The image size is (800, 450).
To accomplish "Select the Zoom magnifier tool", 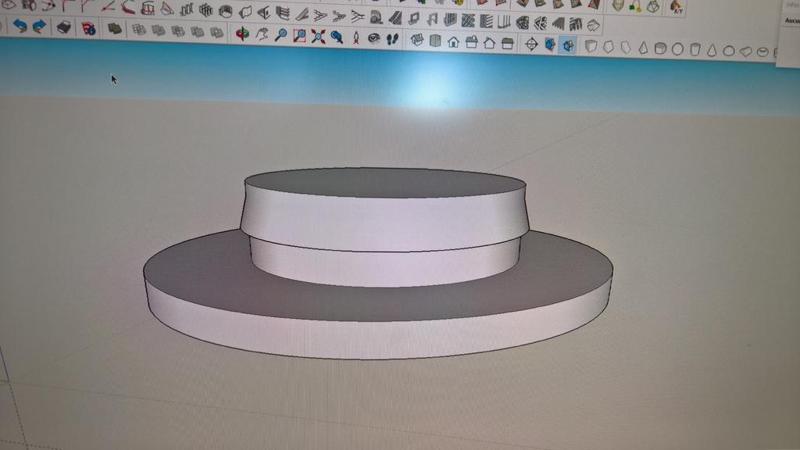I will pos(281,35).
